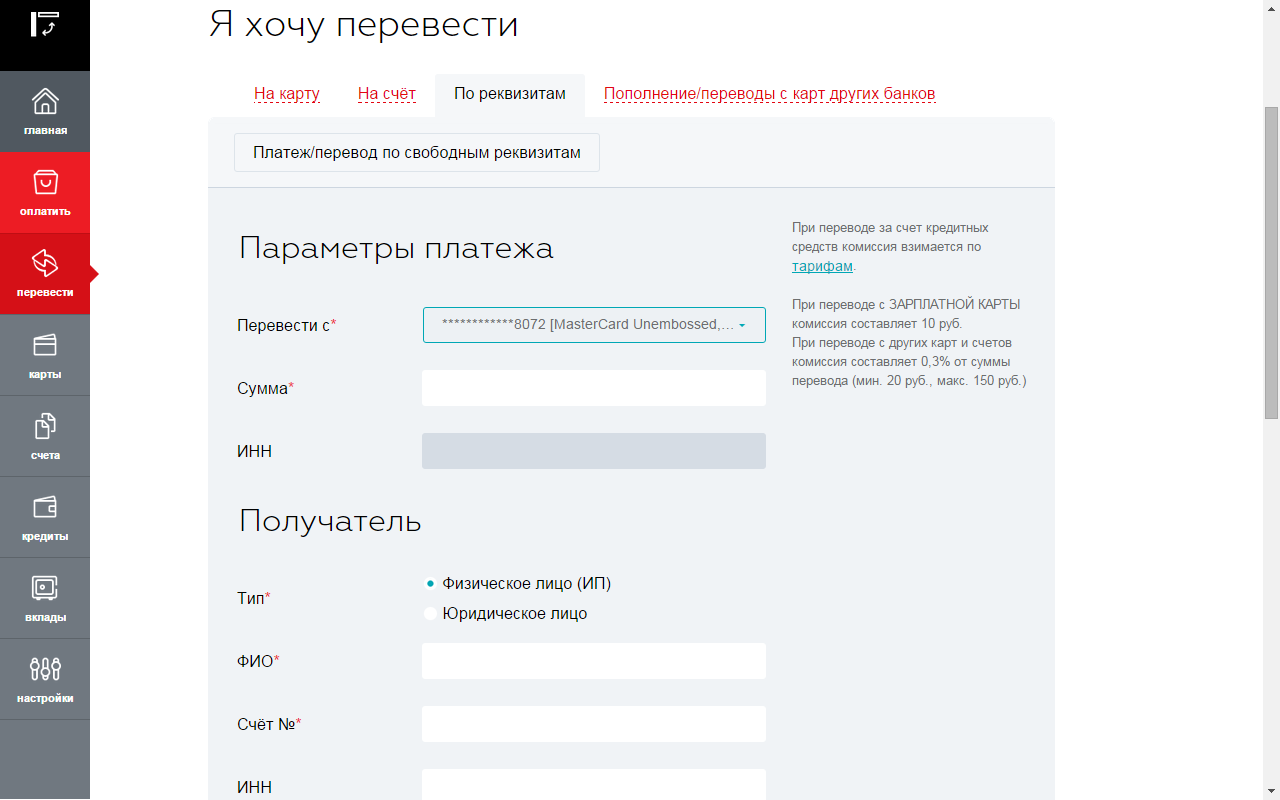Click the bank logo icon in top-left corner
This screenshot has height=800, width=1280.
coord(45,25)
